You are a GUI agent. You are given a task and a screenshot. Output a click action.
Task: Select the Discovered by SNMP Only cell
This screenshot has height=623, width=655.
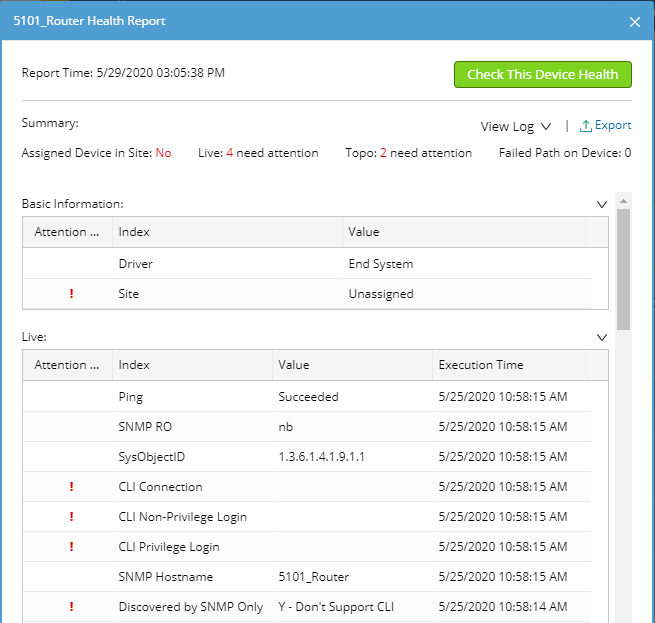pos(193,606)
